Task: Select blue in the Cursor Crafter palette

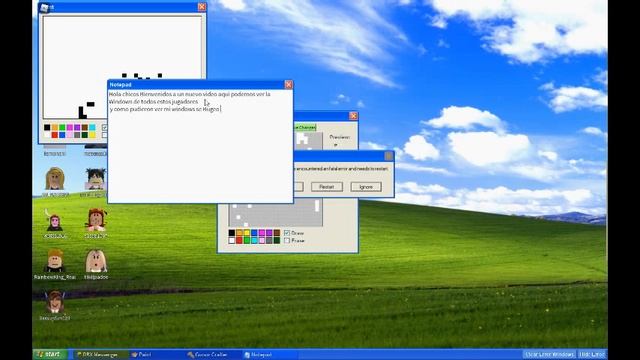Action: [x=254, y=233]
